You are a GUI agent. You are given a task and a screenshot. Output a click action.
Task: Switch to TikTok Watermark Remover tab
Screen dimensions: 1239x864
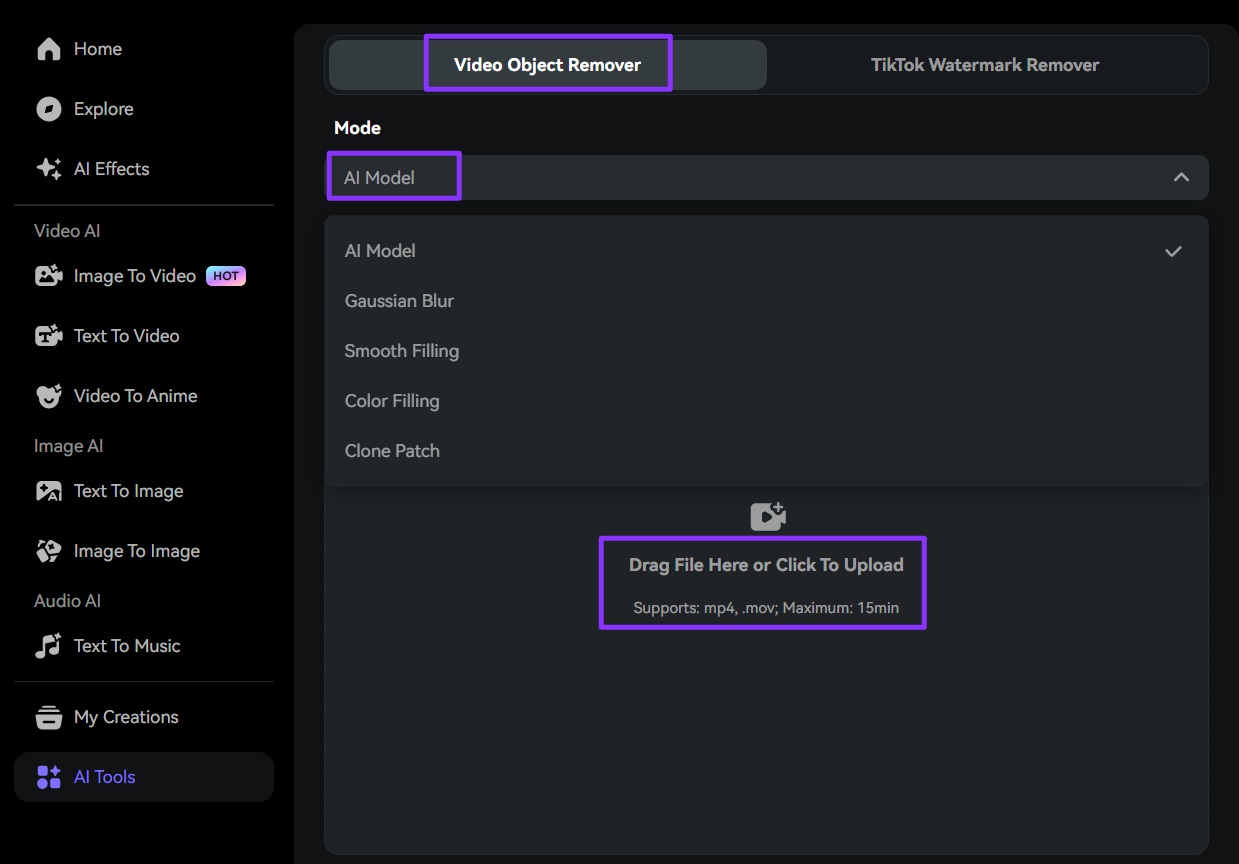click(x=984, y=65)
